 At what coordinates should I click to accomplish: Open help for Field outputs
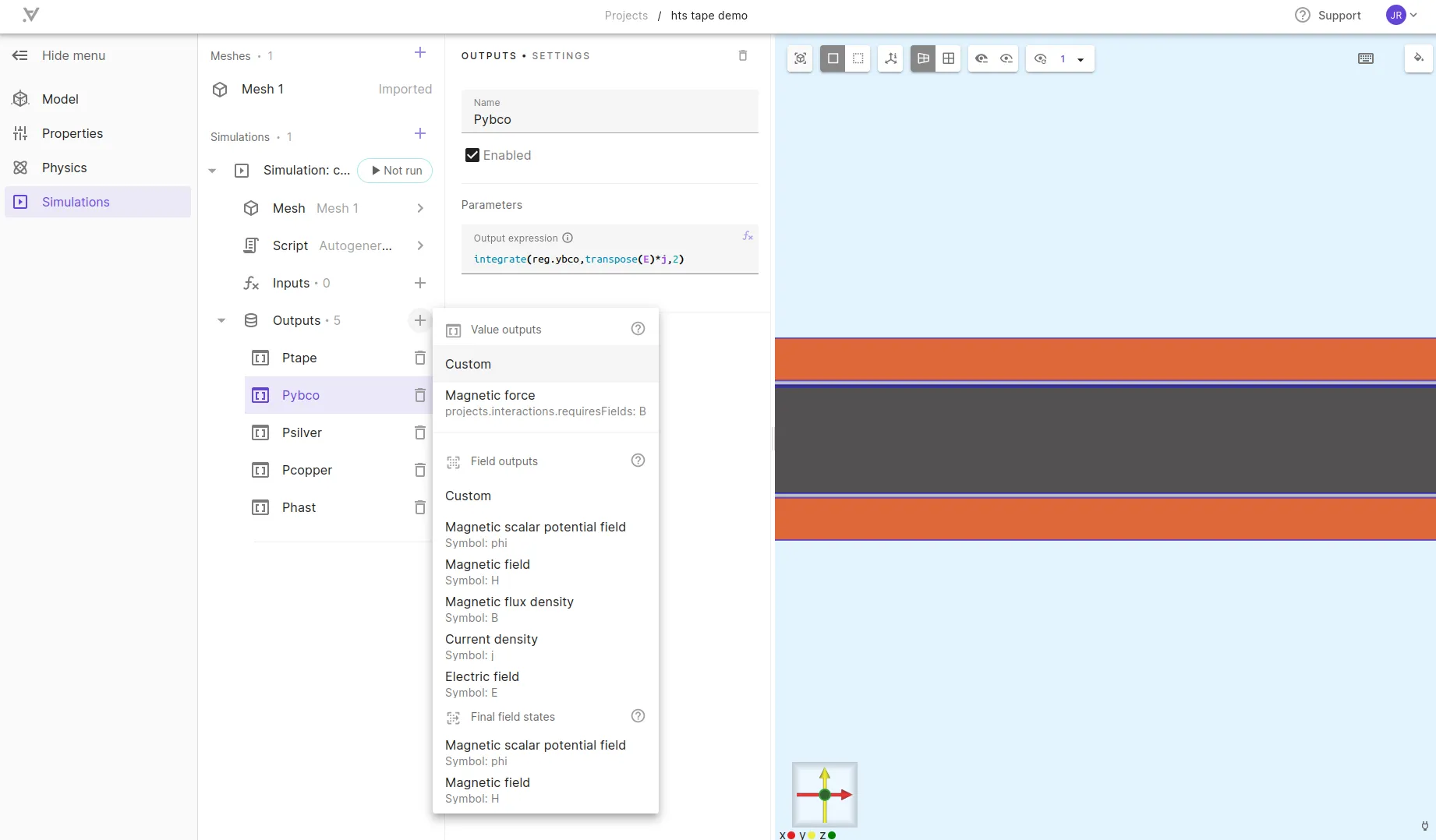pos(638,461)
